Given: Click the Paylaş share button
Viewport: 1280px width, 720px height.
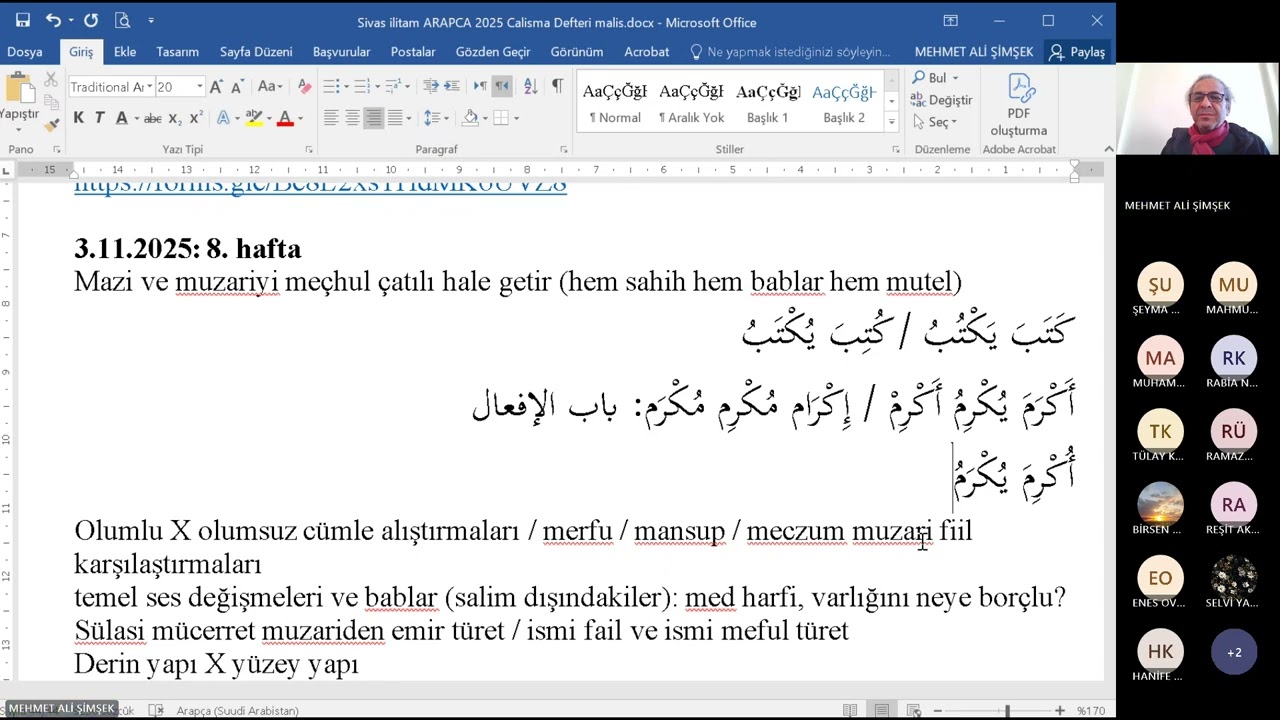Looking at the screenshot, I should (1077, 52).
